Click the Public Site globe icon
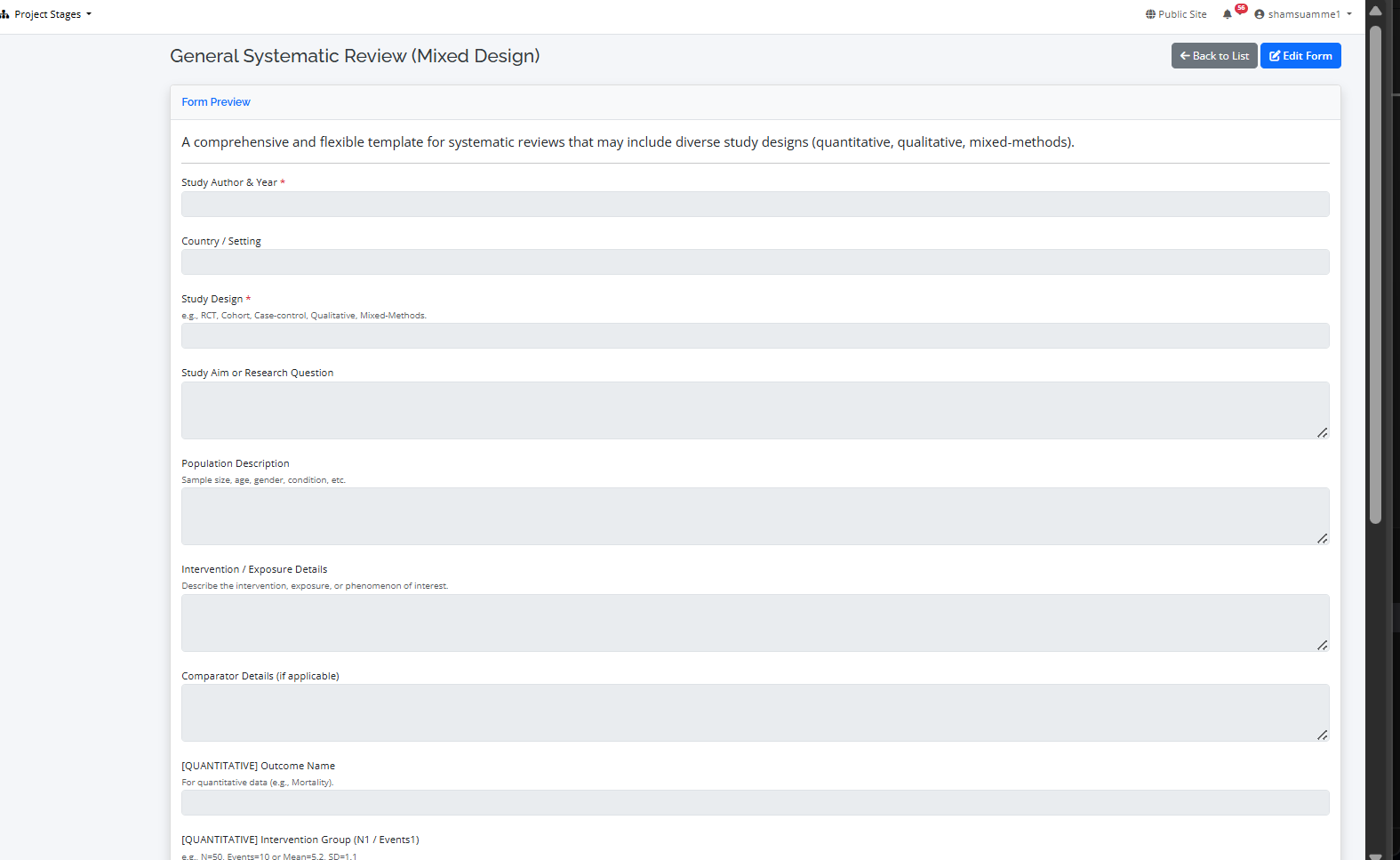The image size is (1400, 860). click(x=1150, y=14)
